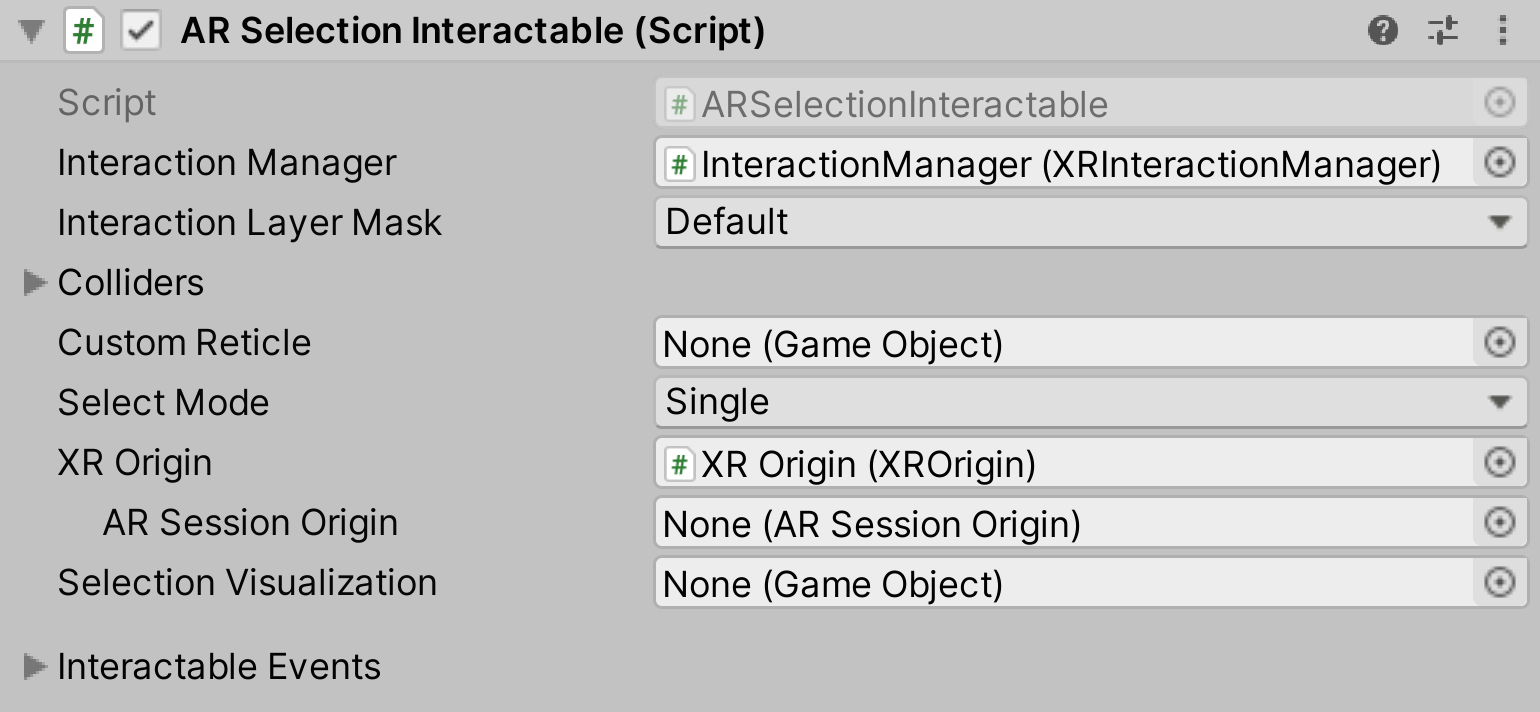The image size is (1540, 712).
Task: Open the component help documentation icon
Action: click(x=1384, y=31)
